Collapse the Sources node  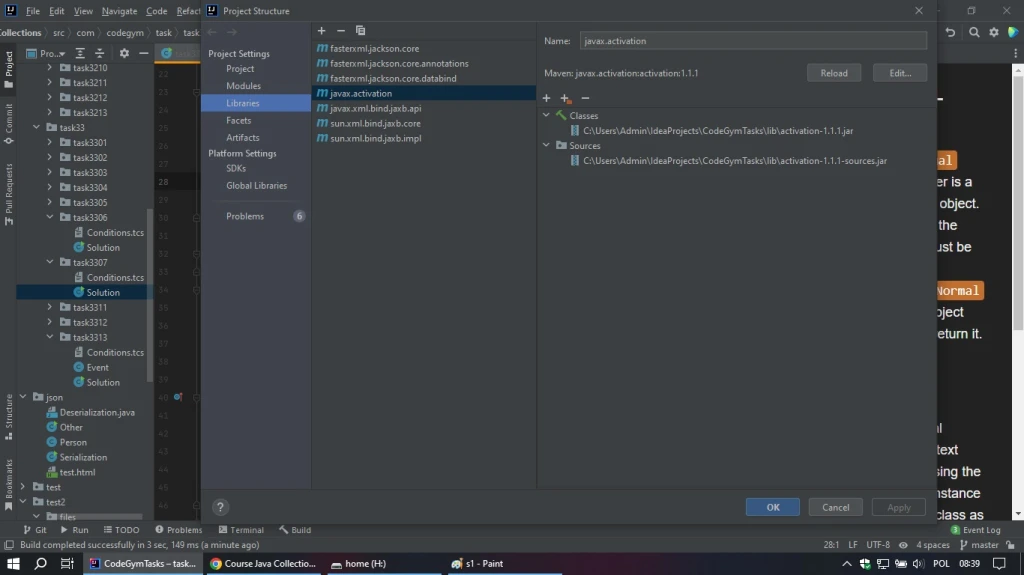tap(546, 146)
